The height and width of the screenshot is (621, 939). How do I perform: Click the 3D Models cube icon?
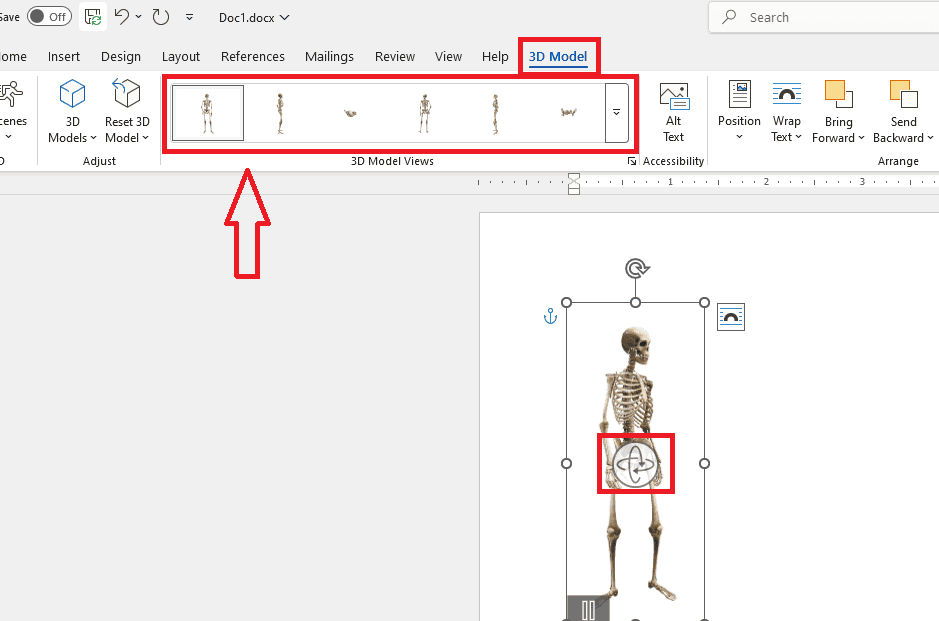pyautogui.click(x=72, y=94)
